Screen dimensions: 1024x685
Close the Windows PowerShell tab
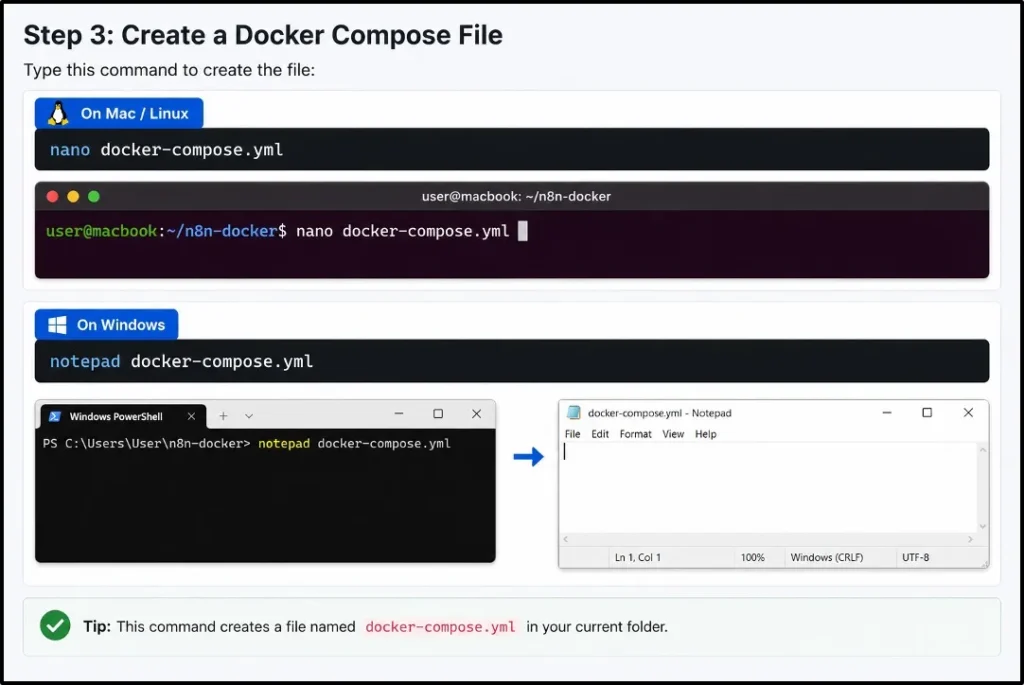[x=191, y=416]
